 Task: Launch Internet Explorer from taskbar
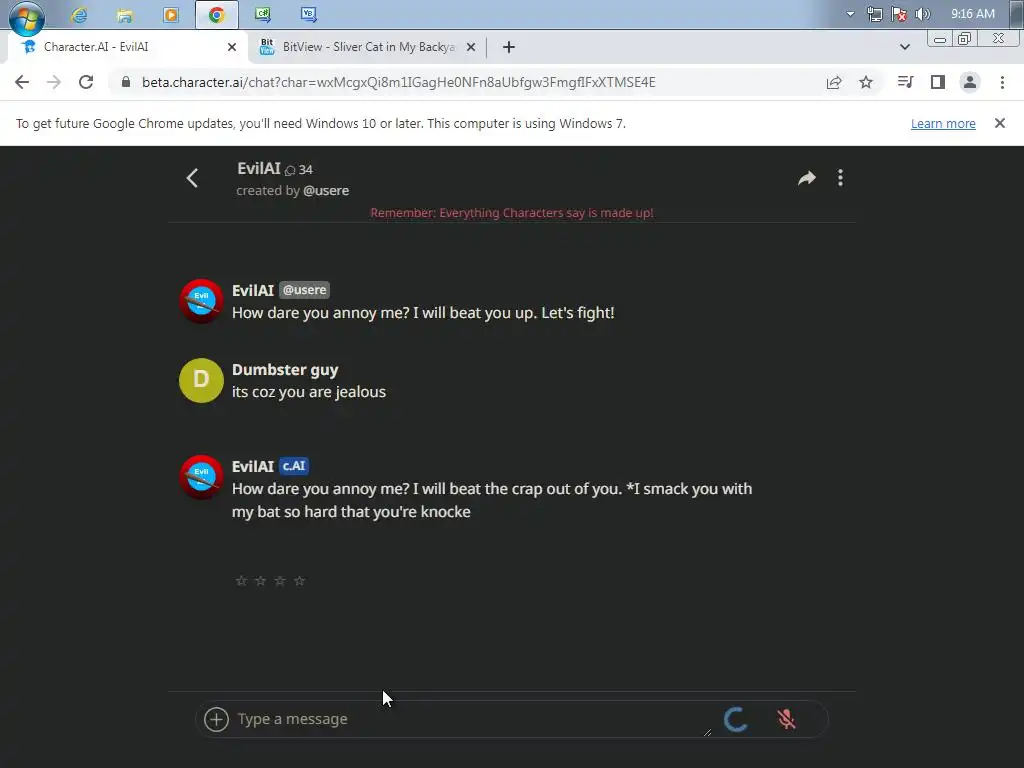click(79, 14)
